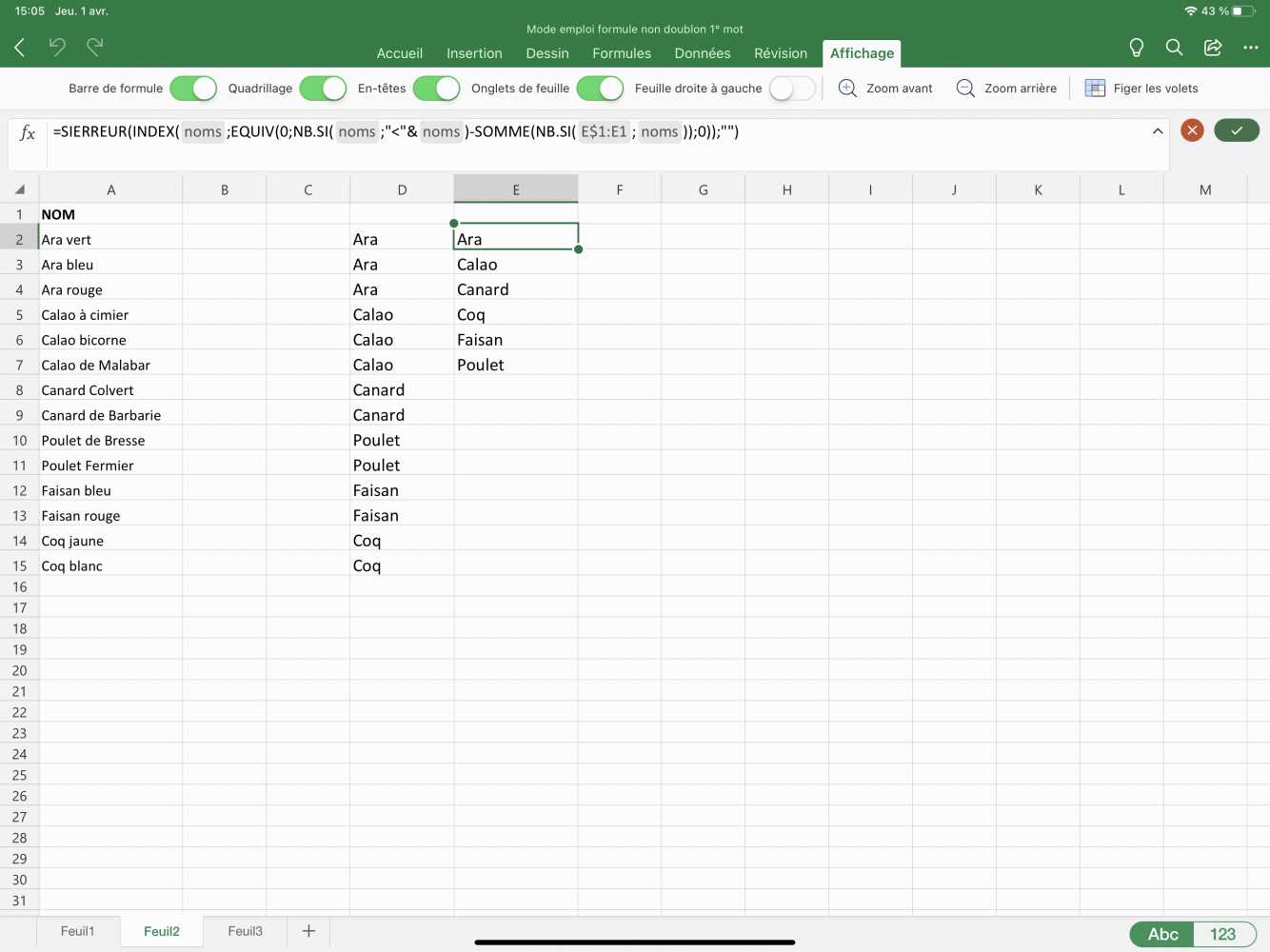Select cell containing Ara vert

click(110, 239)
